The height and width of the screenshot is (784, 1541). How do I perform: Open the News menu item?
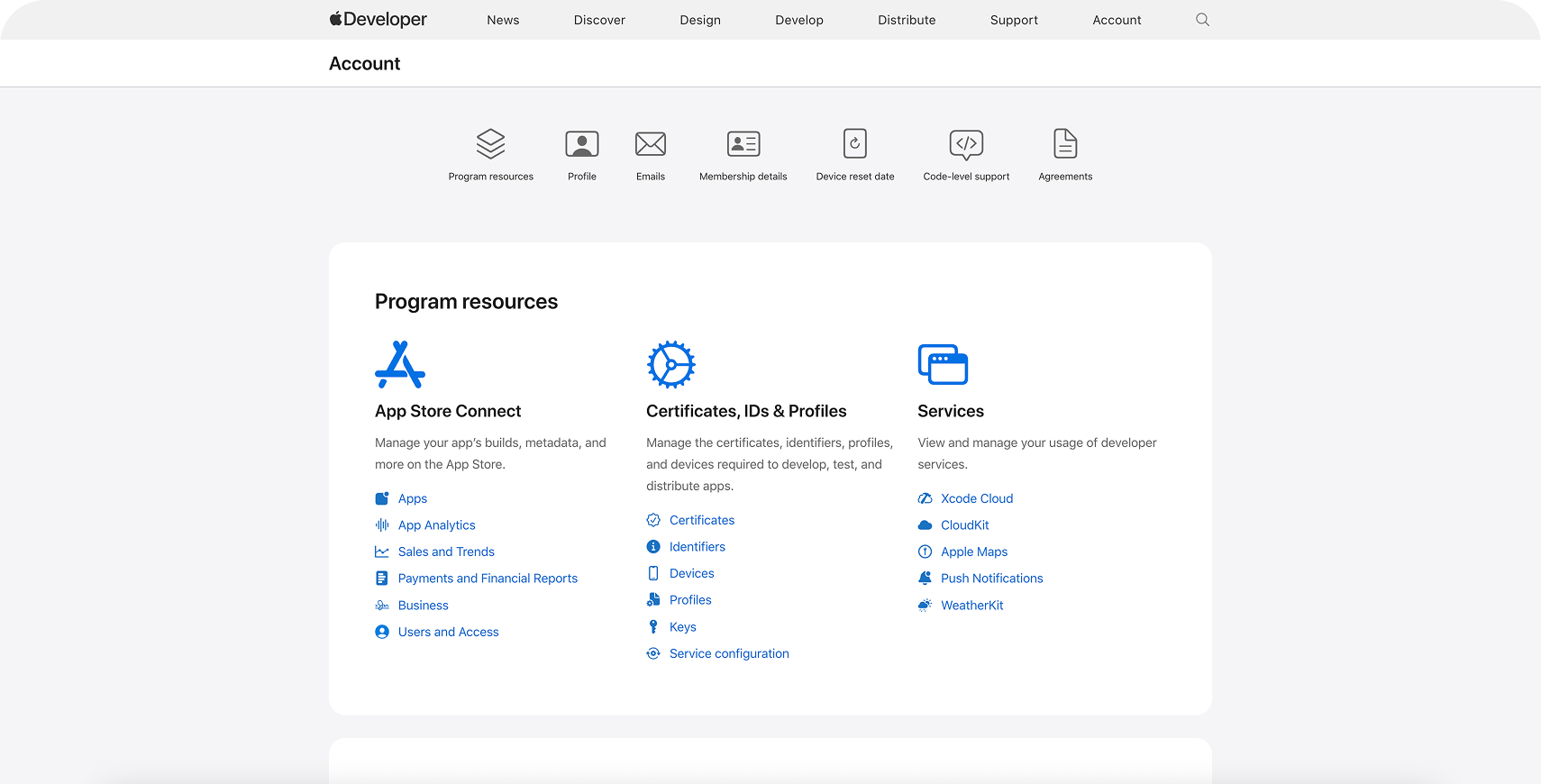(503, 20)
